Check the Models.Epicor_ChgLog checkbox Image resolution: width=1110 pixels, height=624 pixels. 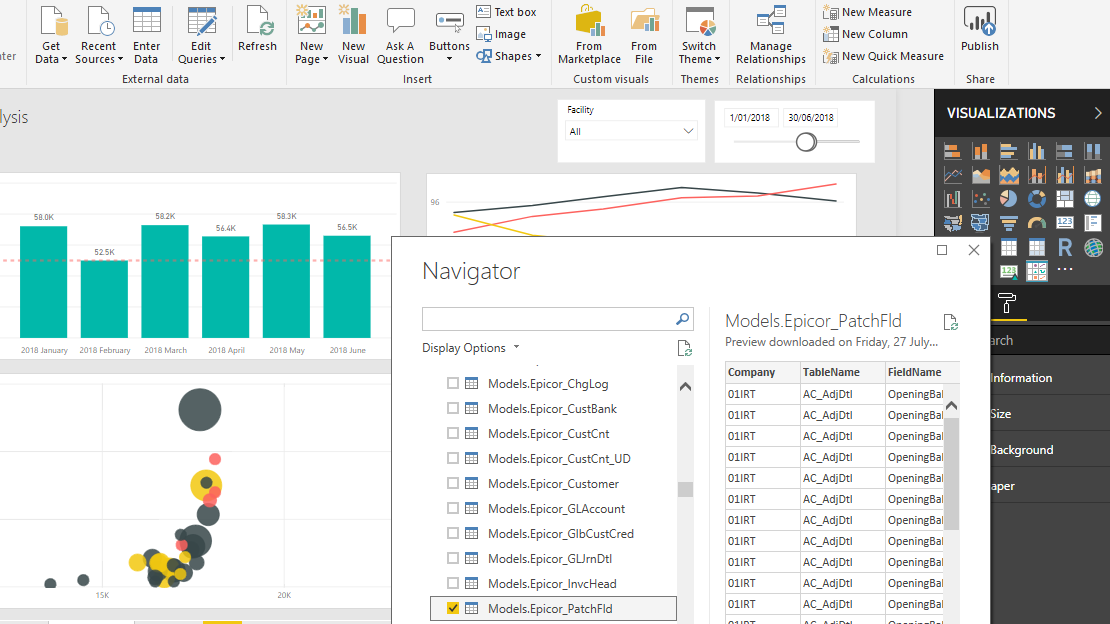[x=453, y=384]
